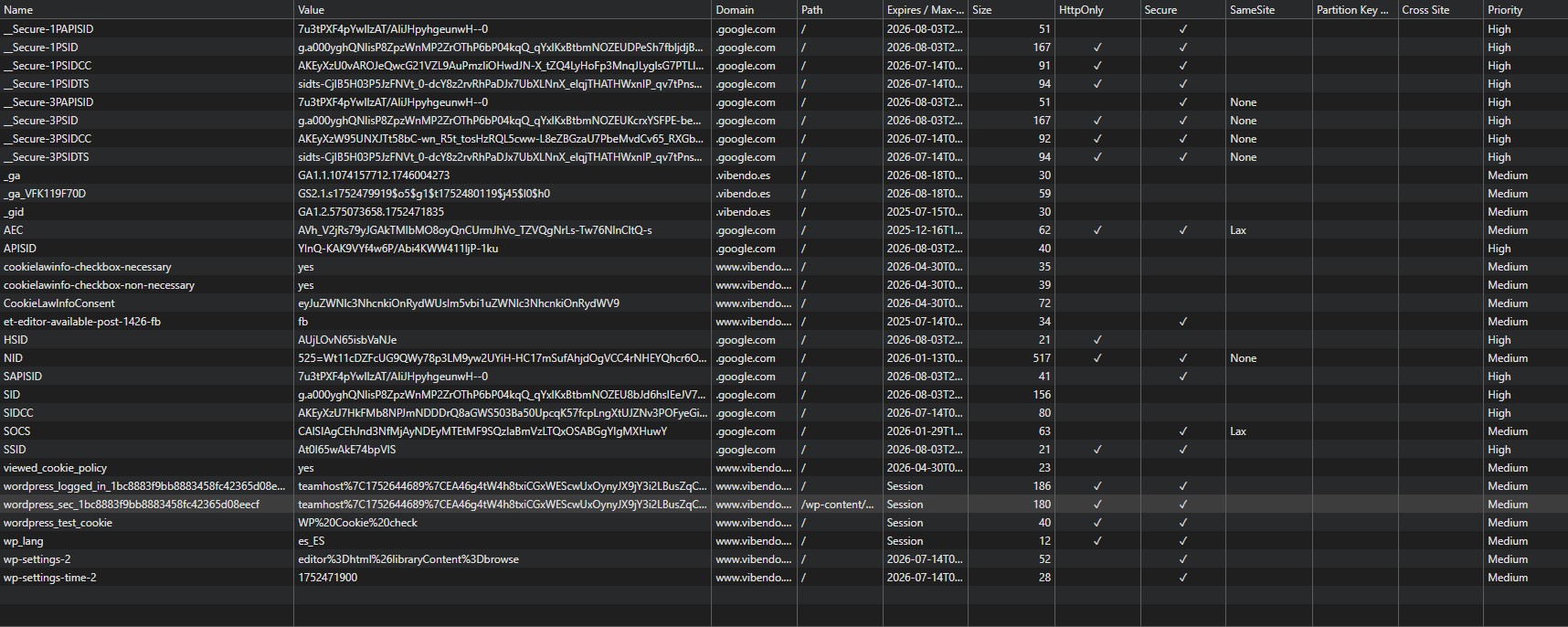This screenshot has height=627, width=1568.
Task: Select the _gid cookie name
Action: 14,212
